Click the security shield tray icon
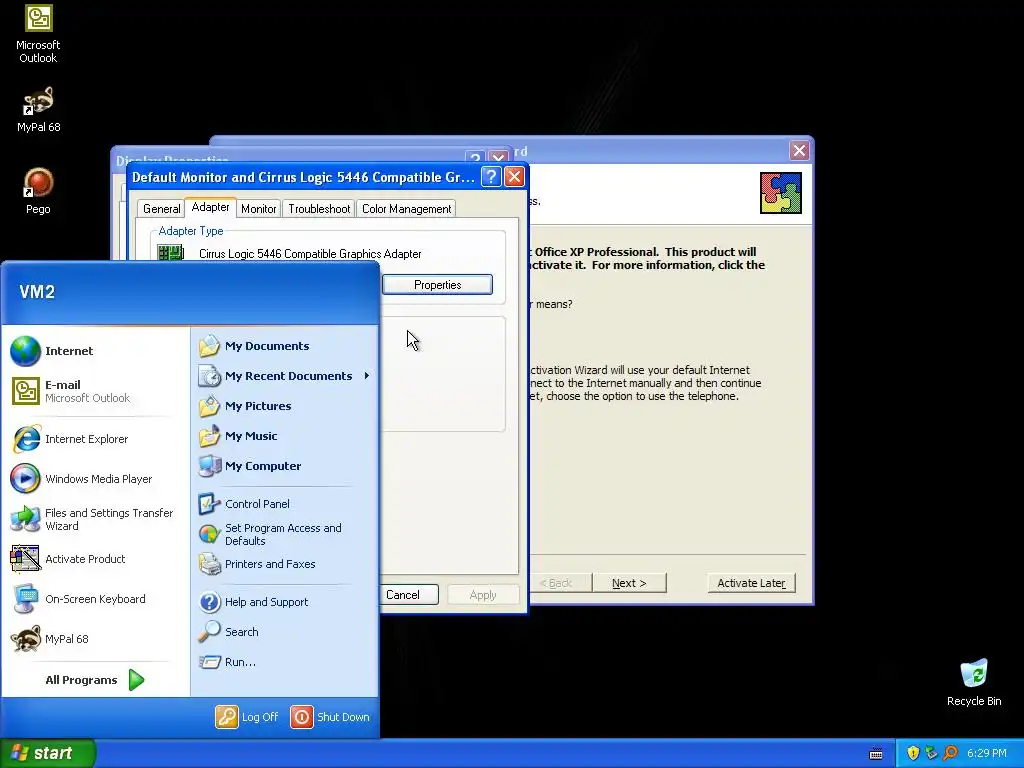The image size is (1024, 768). click(913, 753)
